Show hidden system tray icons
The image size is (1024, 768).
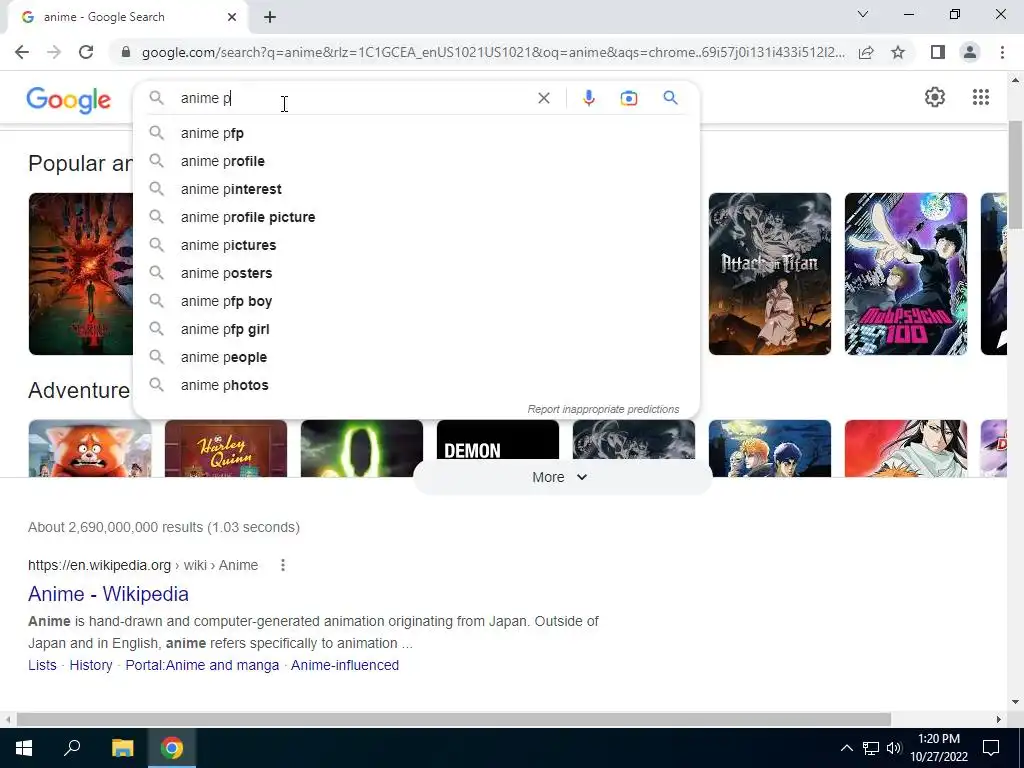(846, 748)
